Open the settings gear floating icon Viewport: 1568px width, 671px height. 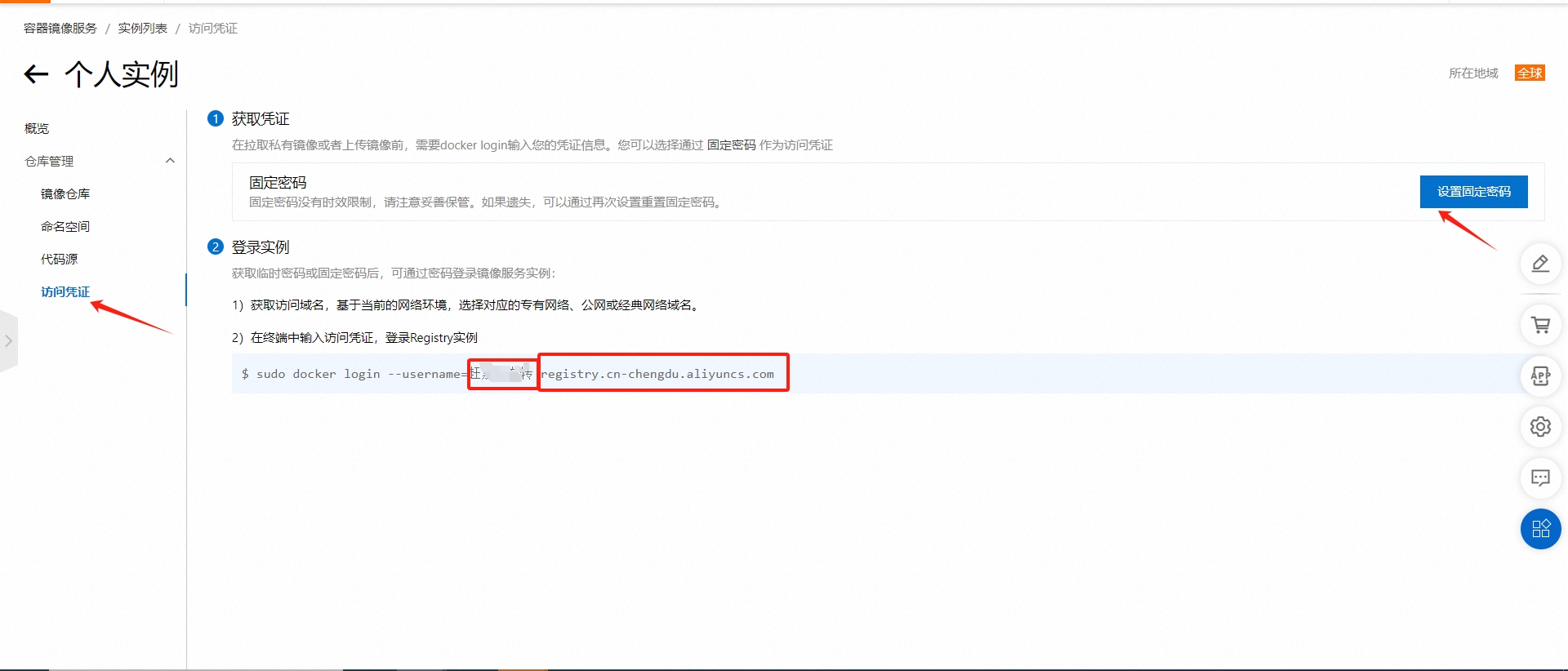(1540, 427)
